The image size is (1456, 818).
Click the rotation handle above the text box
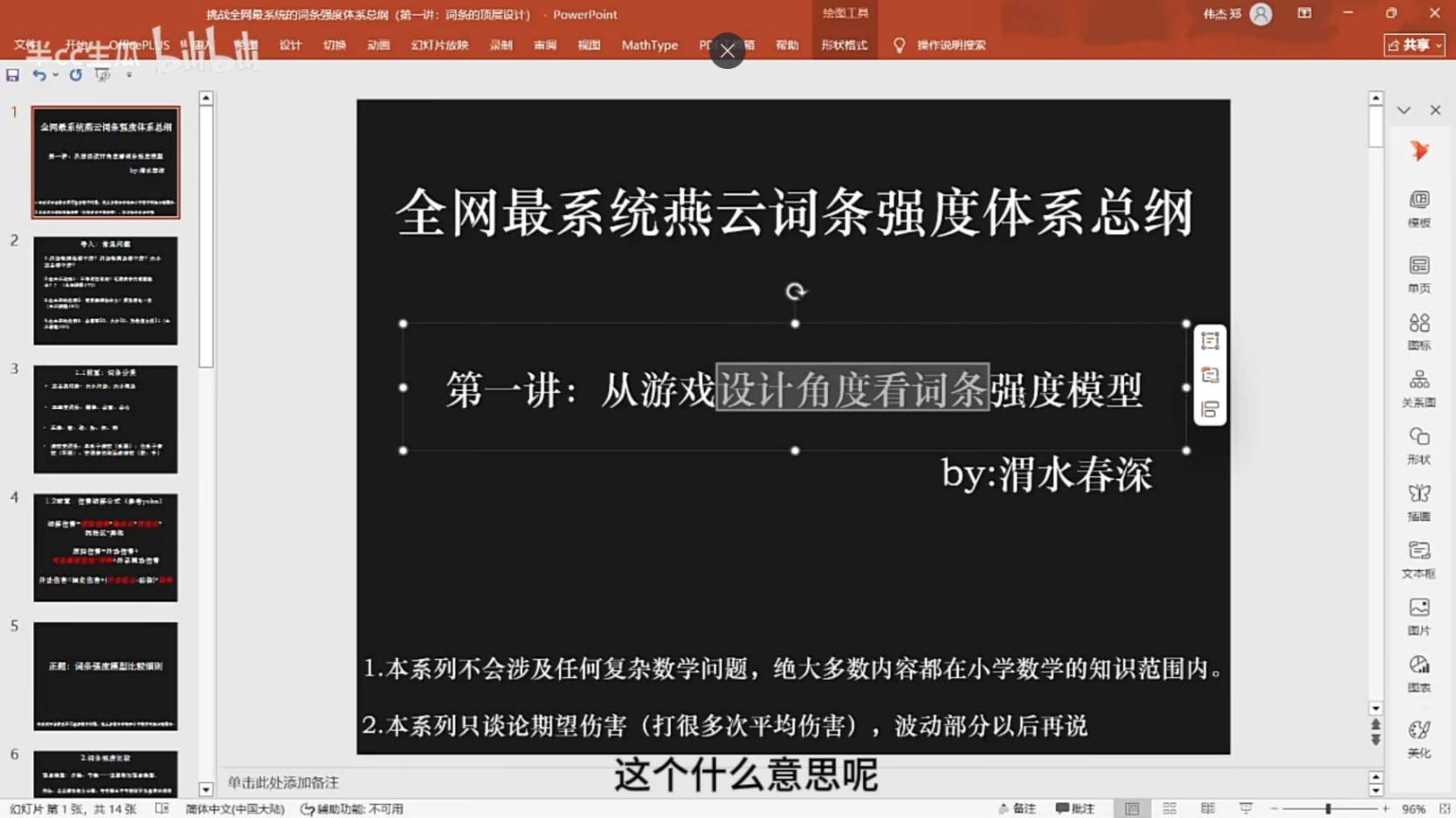click(x=795, y=291)
